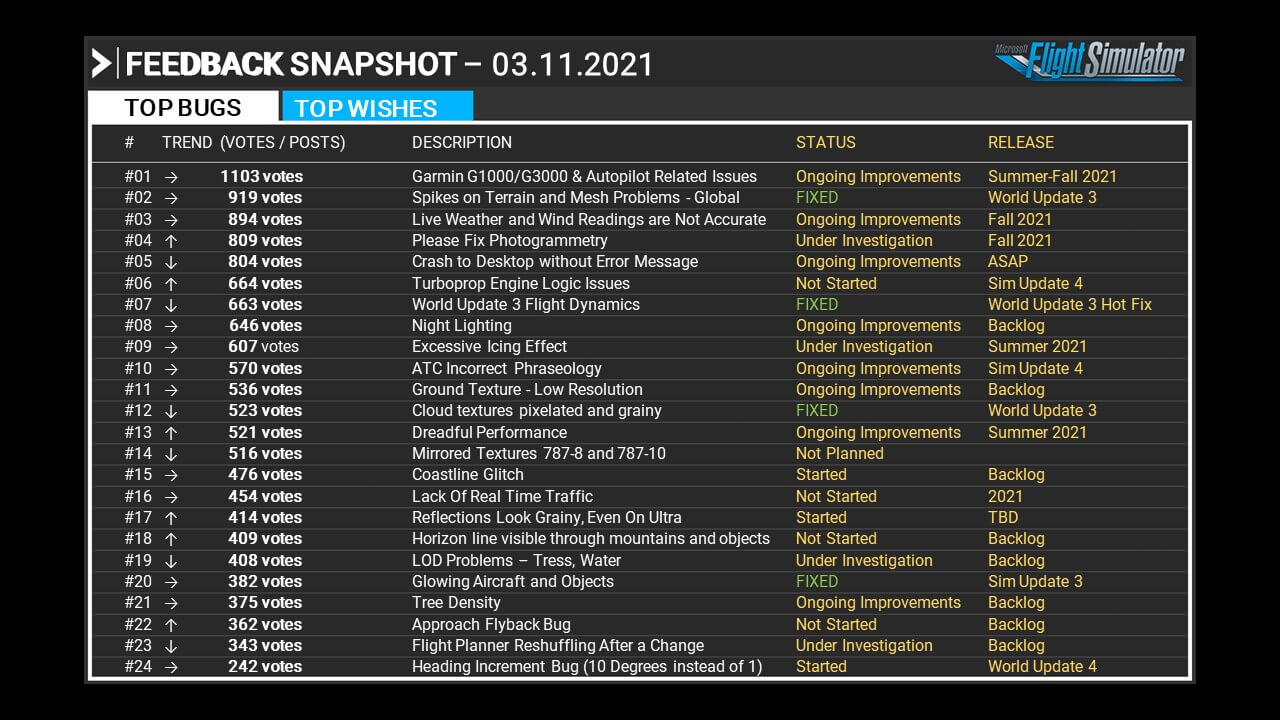Click the Description column header

pyautogui.click(x=461, y=143)
